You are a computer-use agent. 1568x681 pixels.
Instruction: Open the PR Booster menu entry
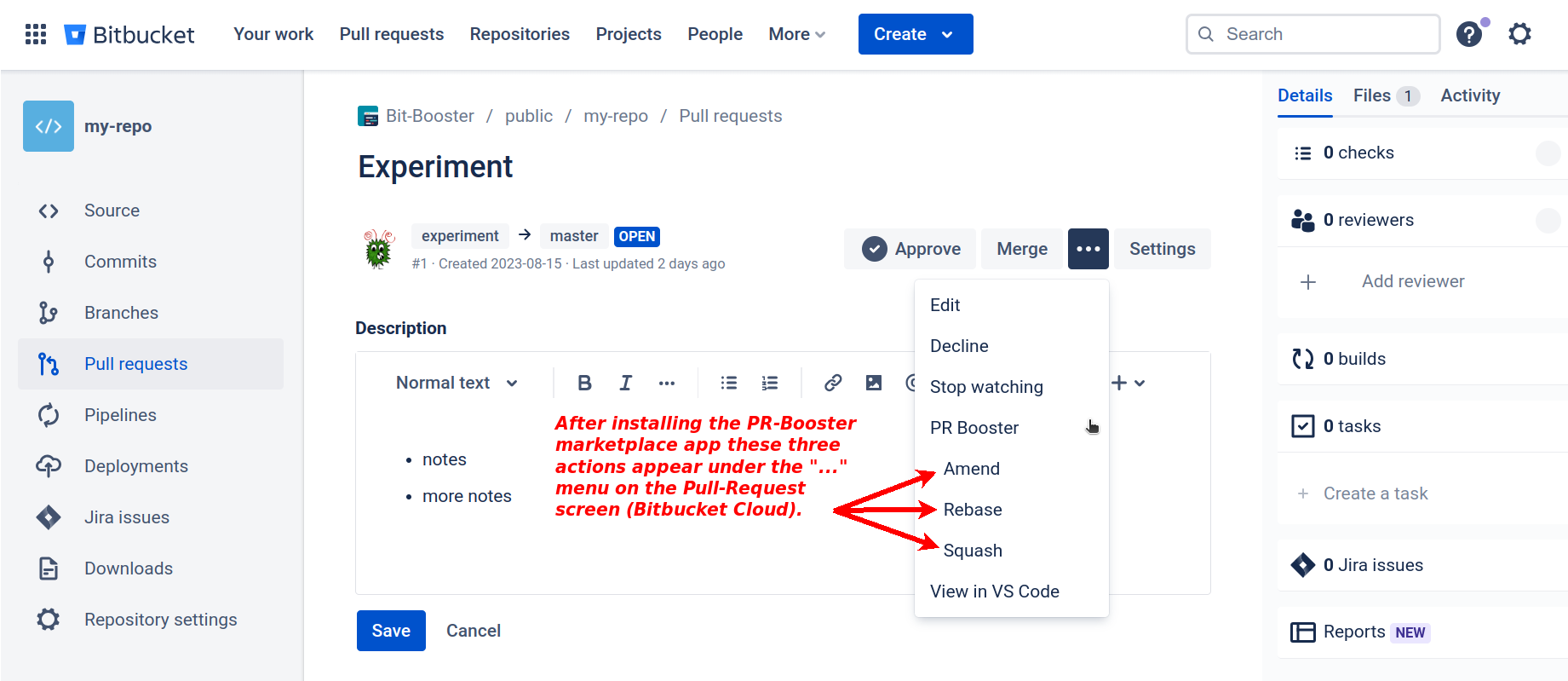click(1012, 428)
